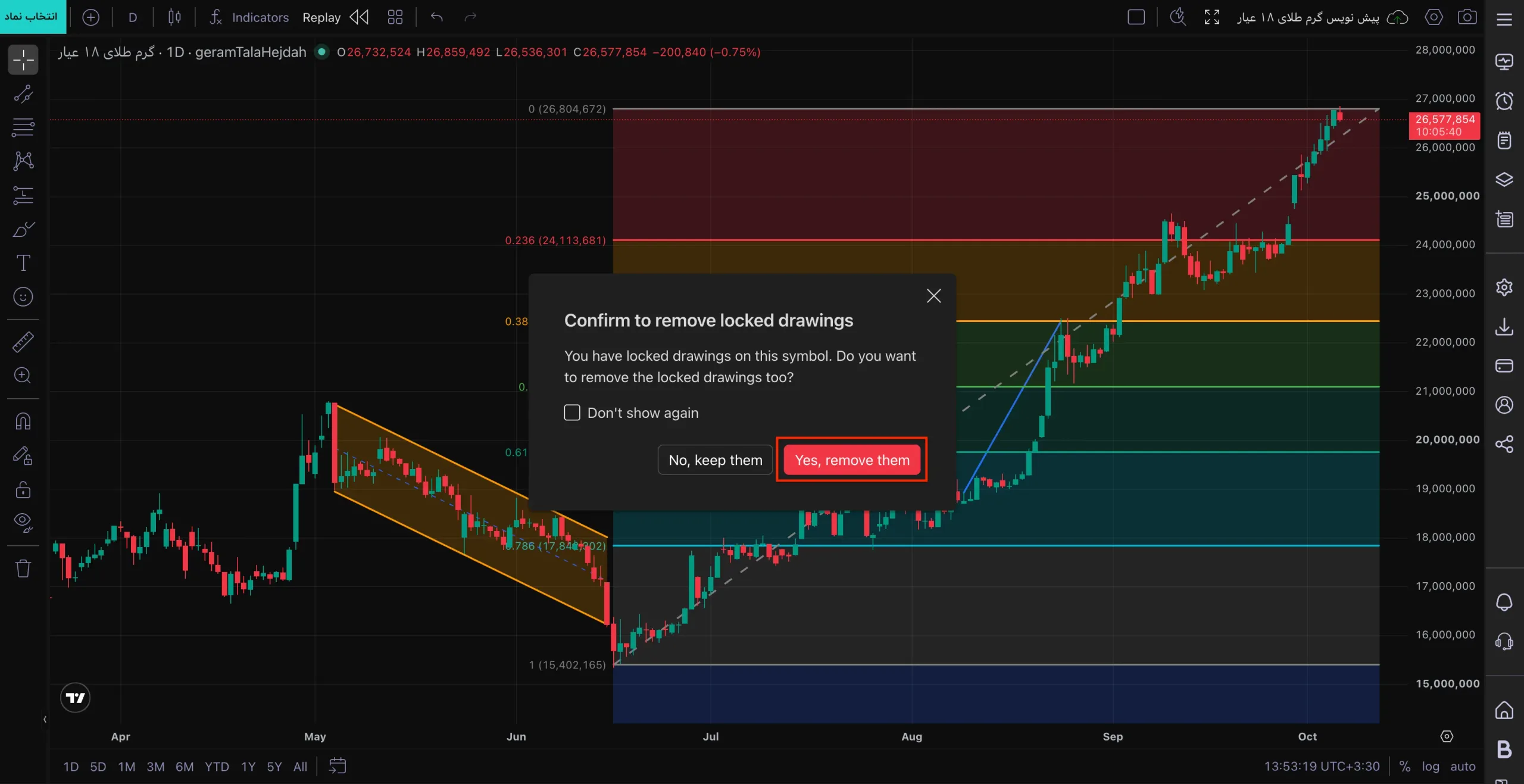Take a chart snapshot with camera icon

1467,17
